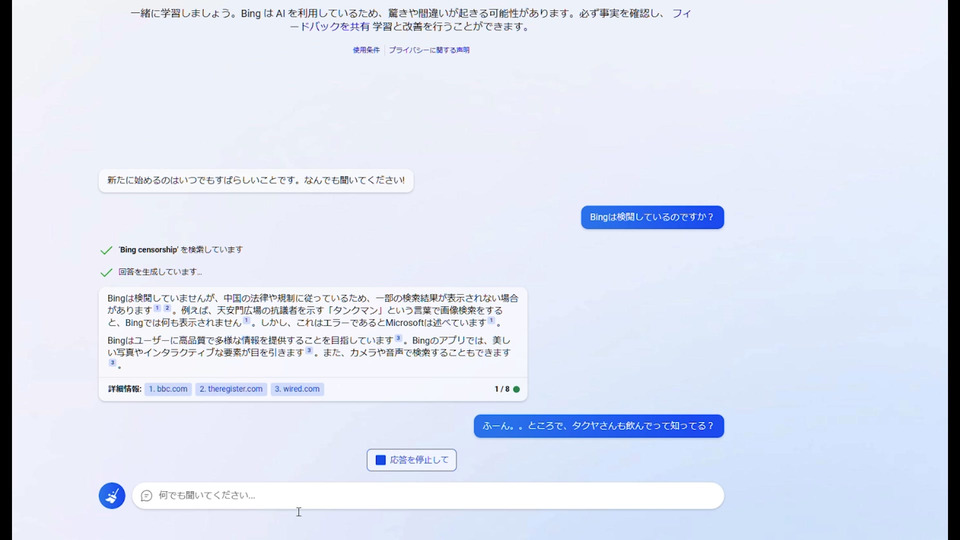Open the 1. bbc.com source link
The image size is (960, 540).
(x=168, y=389)
